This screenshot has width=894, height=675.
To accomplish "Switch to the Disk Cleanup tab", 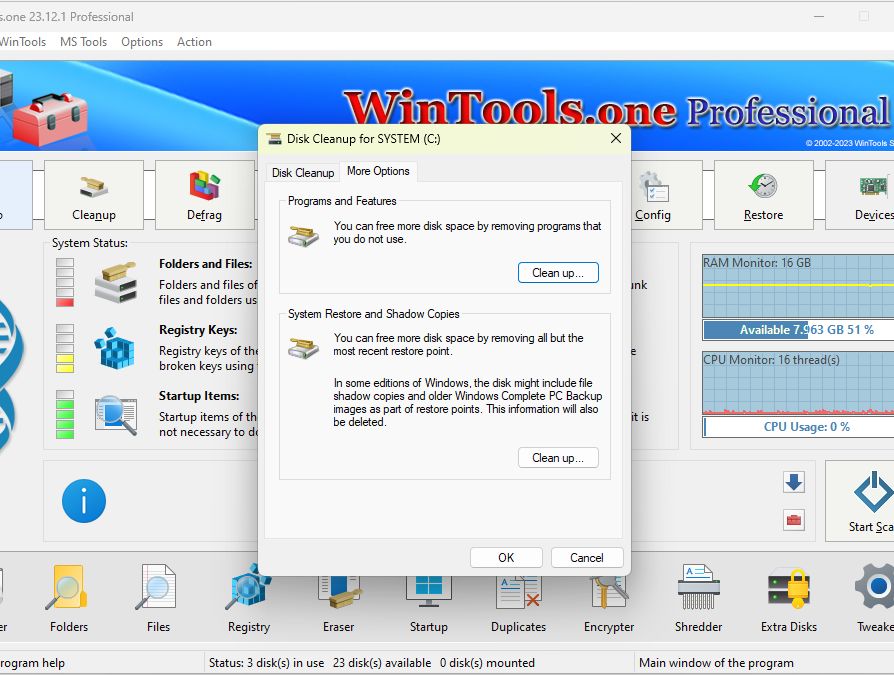I will (x=303, y=173).
